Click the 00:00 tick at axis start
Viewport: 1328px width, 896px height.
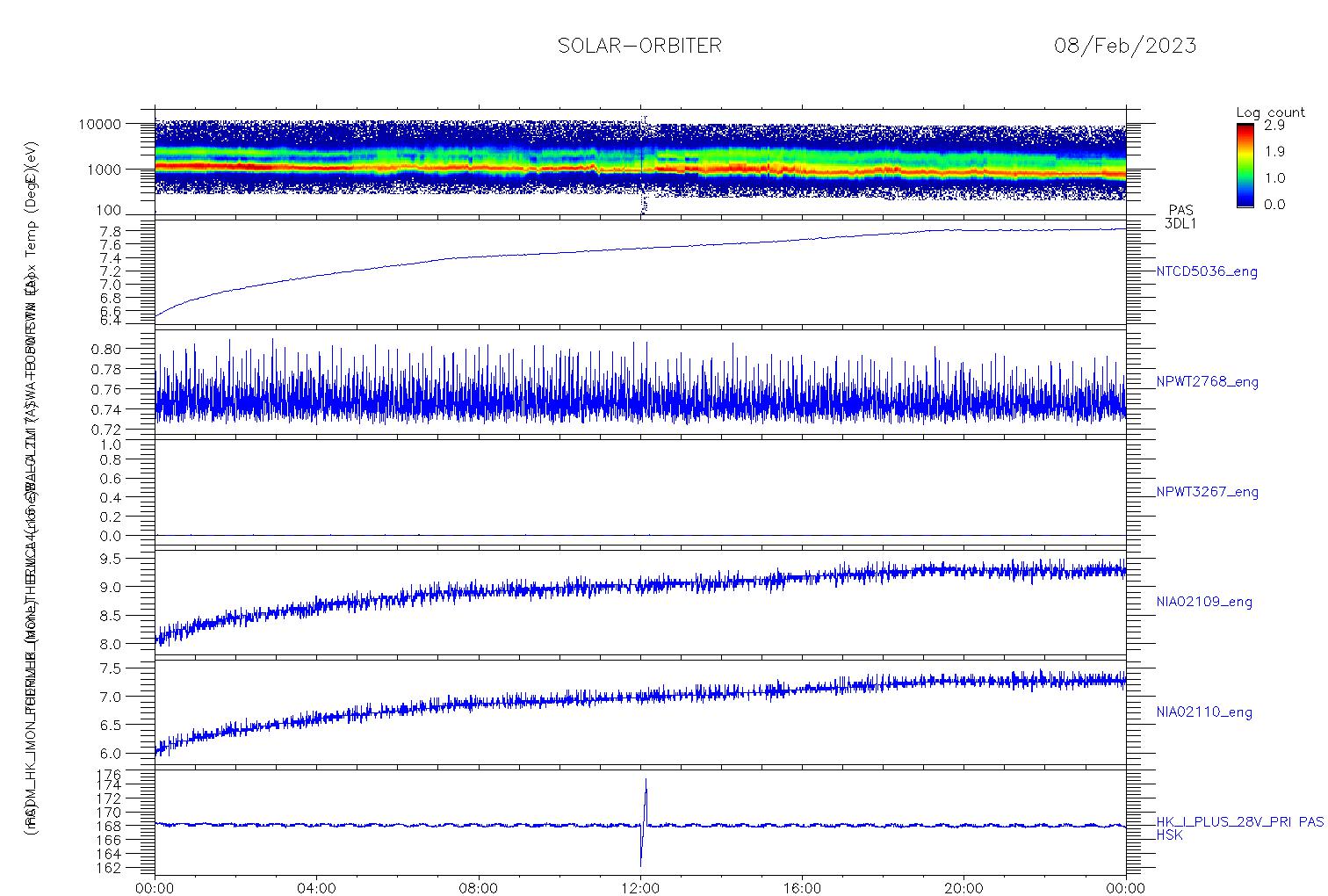[x=155, y=888]
